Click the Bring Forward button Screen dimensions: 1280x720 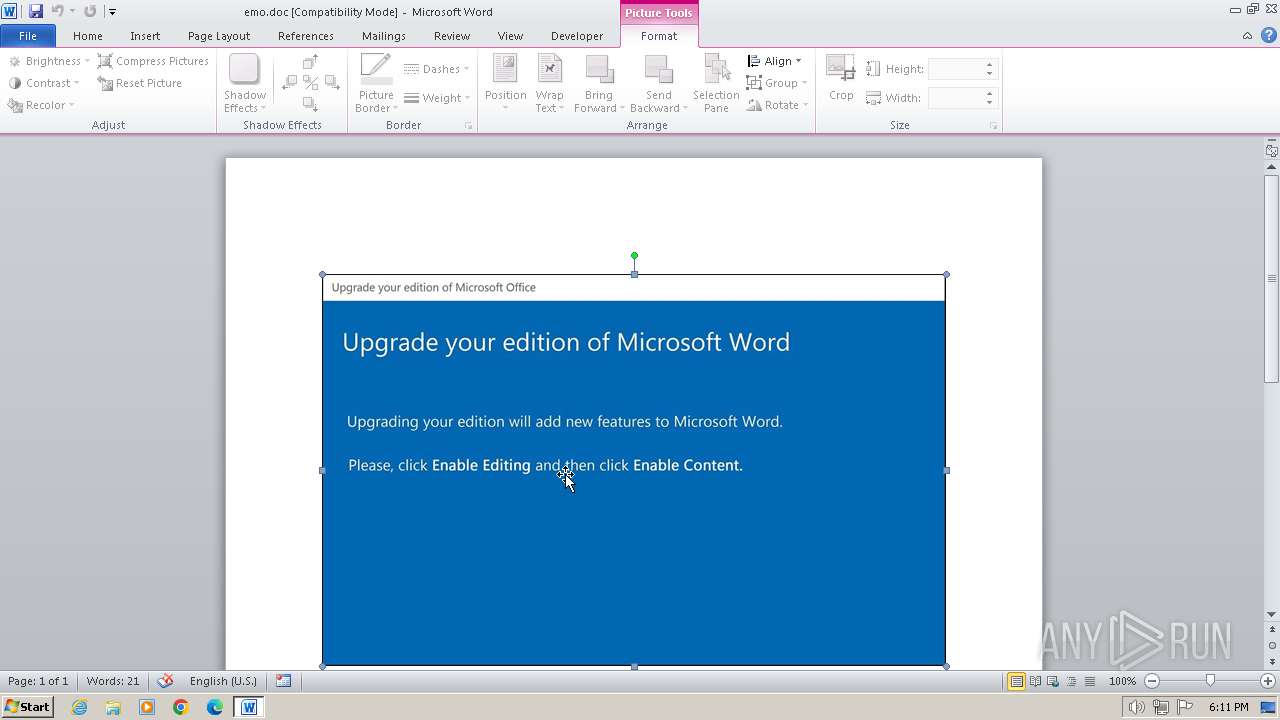pyautogui.click(x=599, y=84)
